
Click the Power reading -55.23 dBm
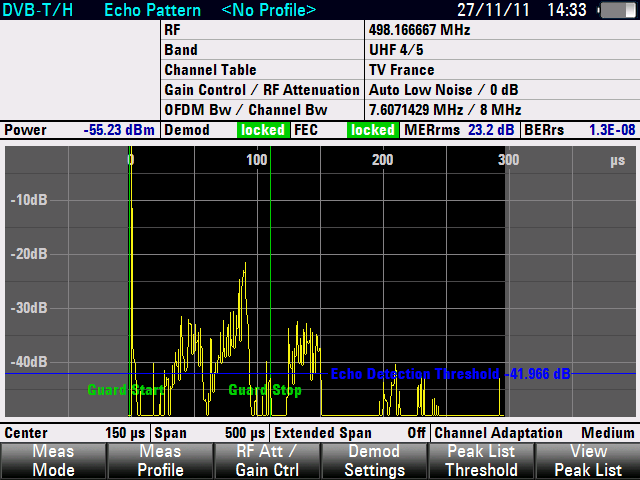tap(119, 130)
